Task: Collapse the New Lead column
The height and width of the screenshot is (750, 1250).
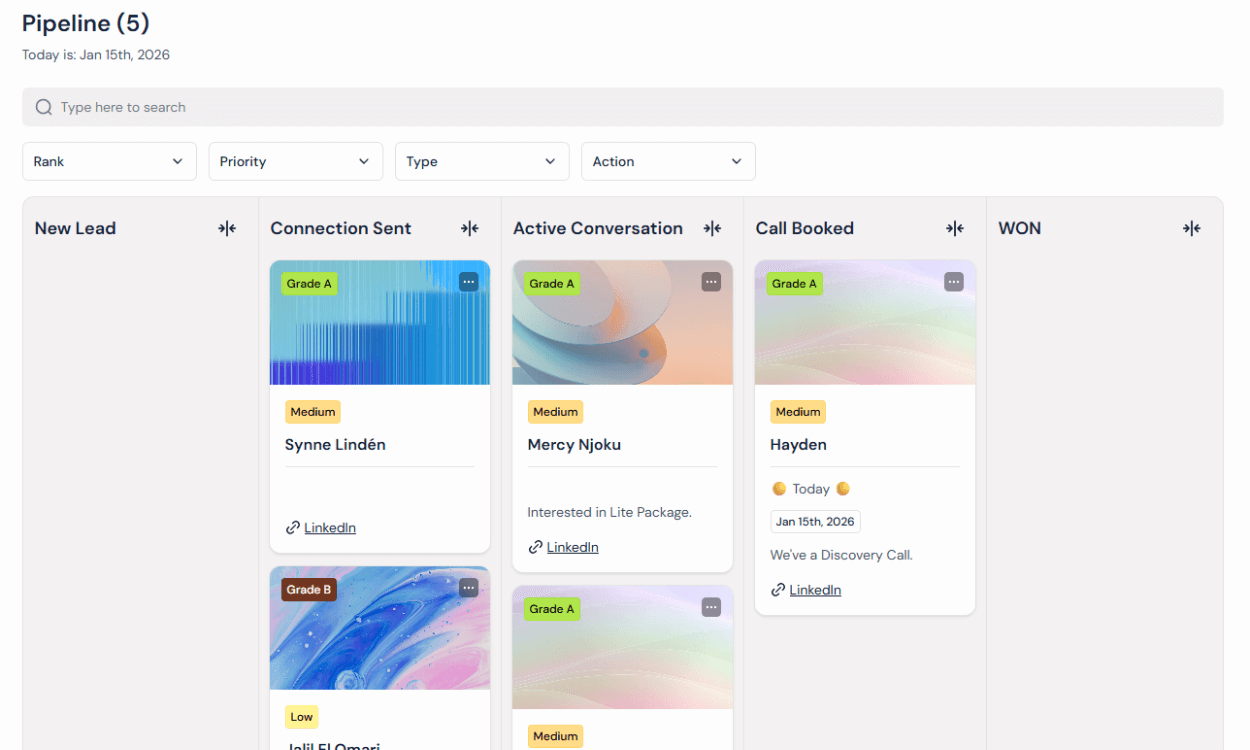Action: [x=227, y=229]
